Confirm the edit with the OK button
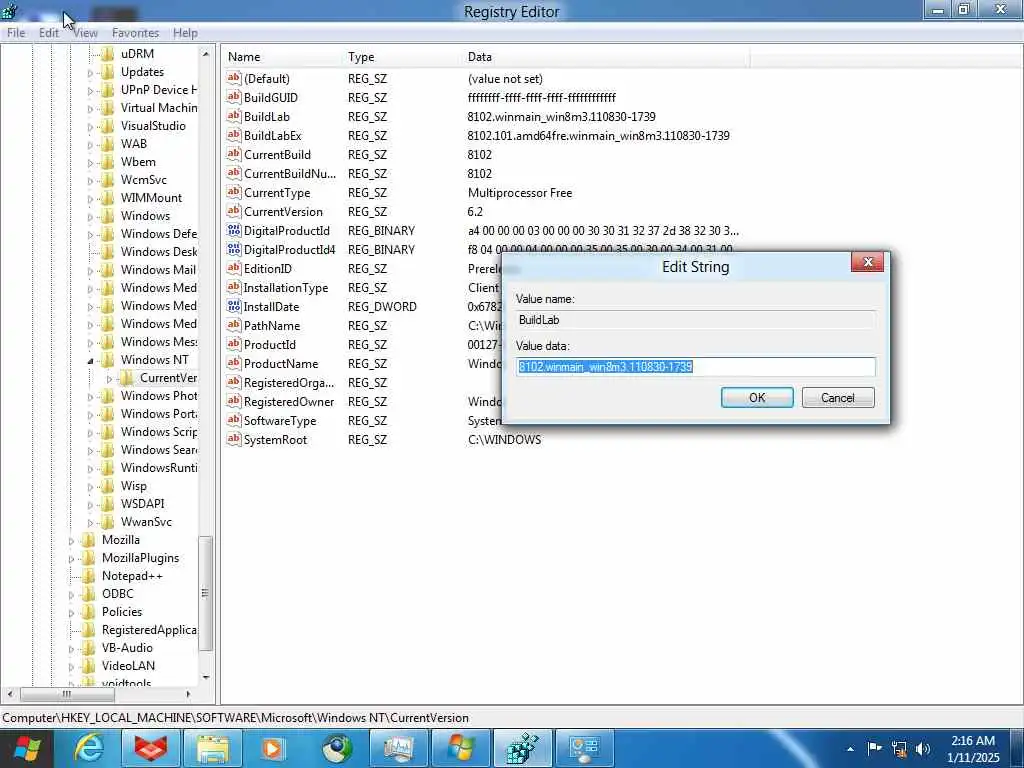This screenshot has height=768, width=1024. 757,398
